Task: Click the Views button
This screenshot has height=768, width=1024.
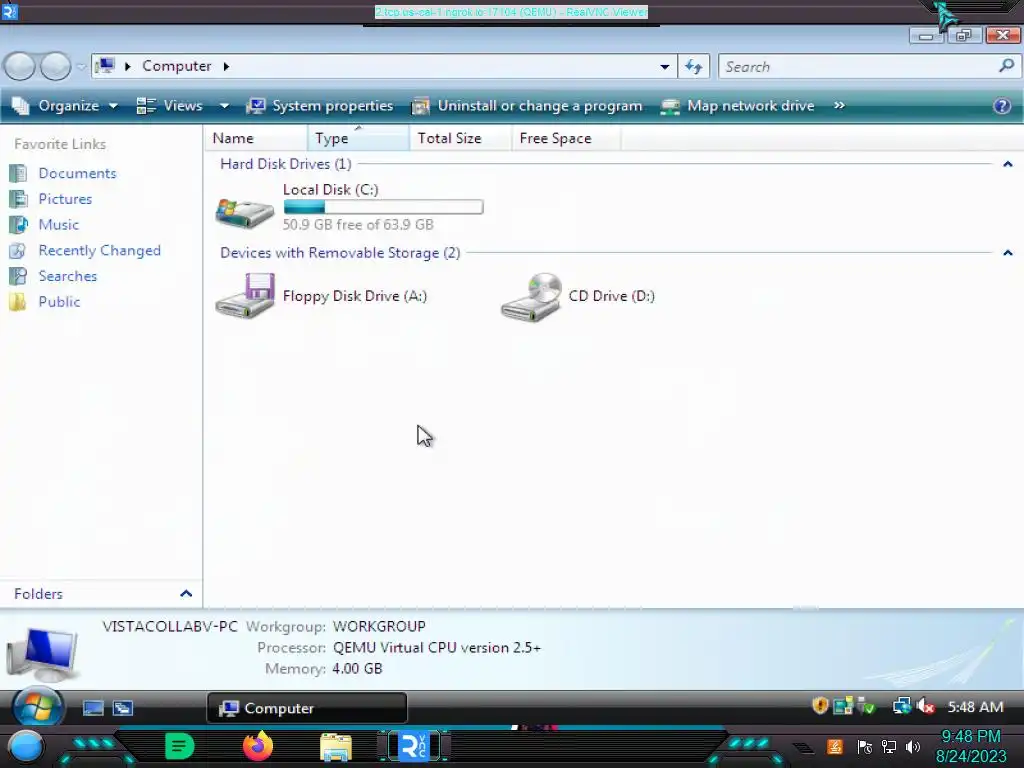Action: click(x=170, y=106)
